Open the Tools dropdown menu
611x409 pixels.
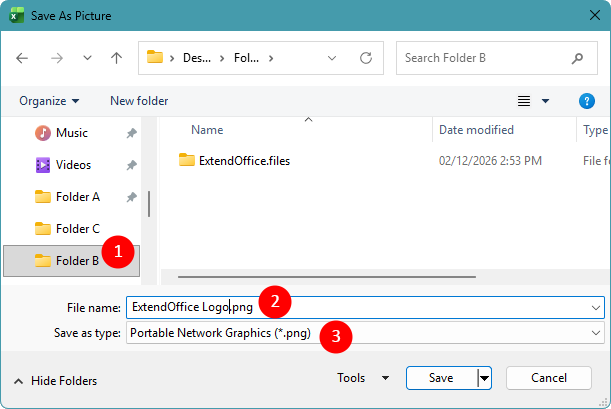363,378
